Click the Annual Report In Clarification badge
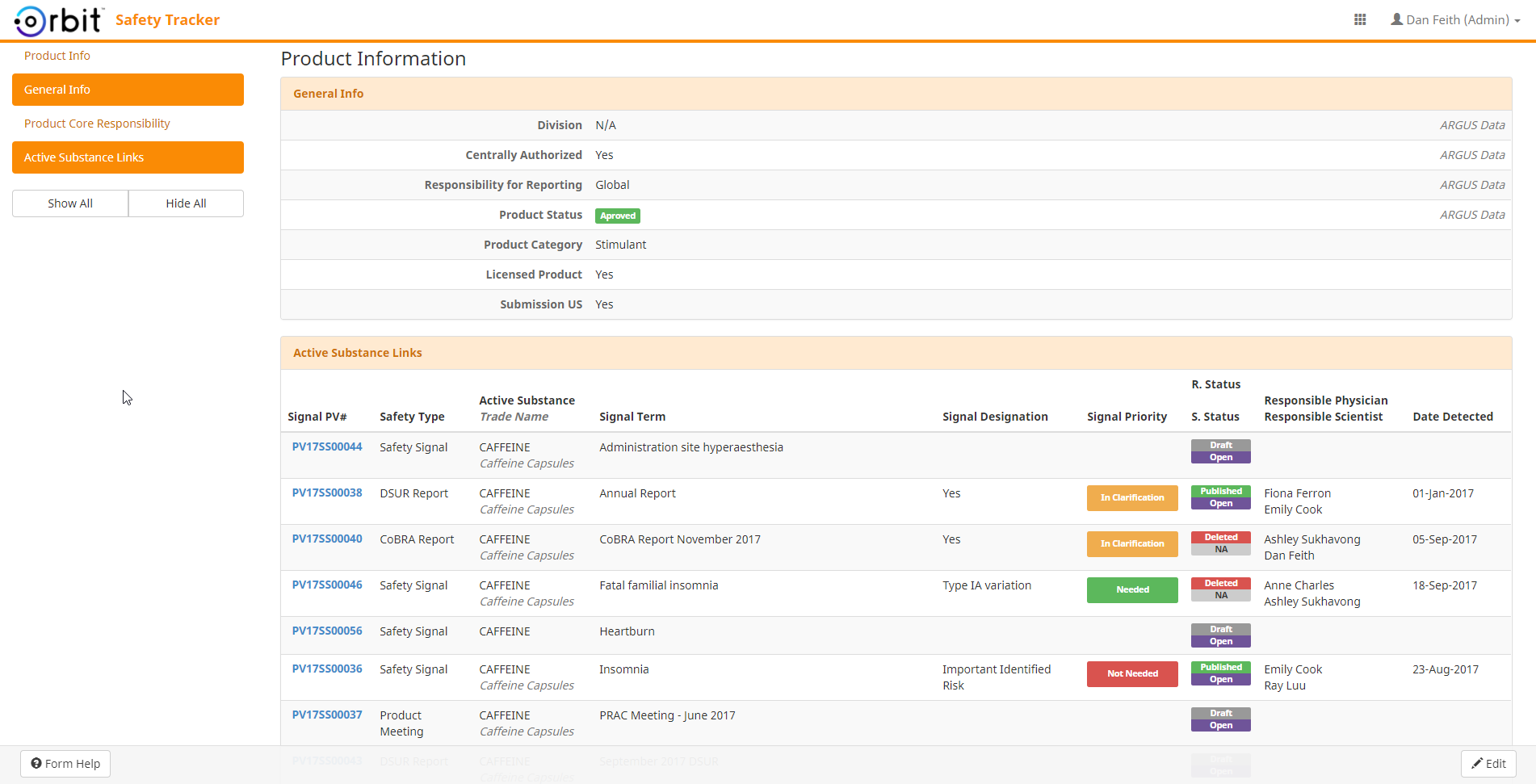This screenshot has width=1536, height=784. click(1132, 498)
